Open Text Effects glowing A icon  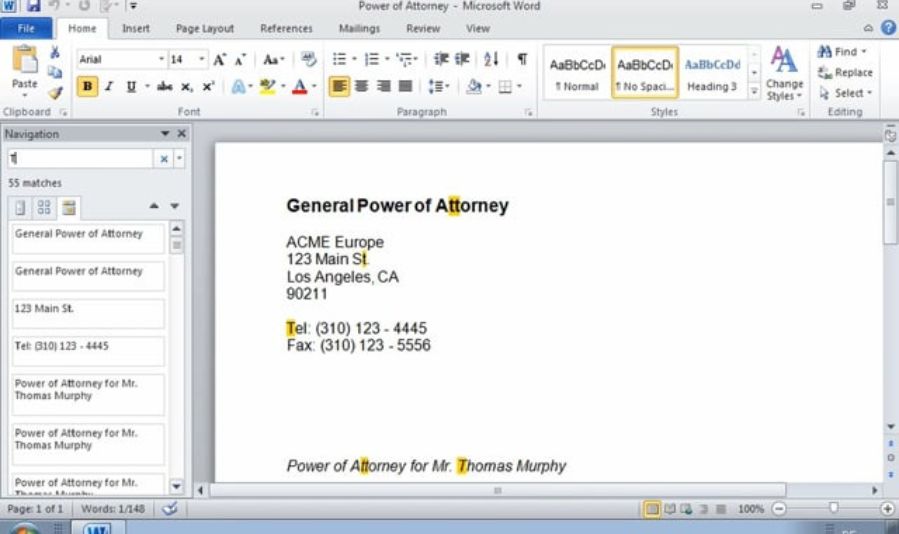[238, 87]
